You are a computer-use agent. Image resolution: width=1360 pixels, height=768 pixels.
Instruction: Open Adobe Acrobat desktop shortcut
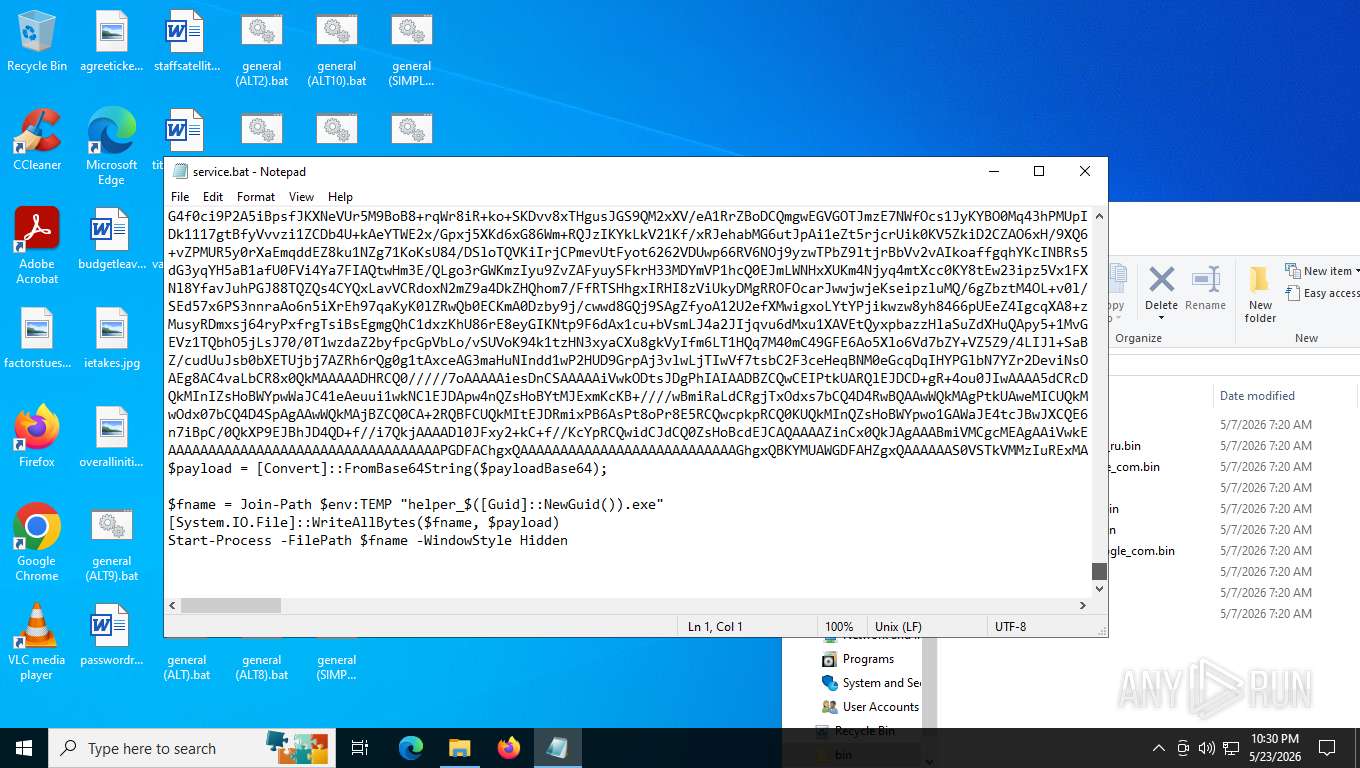click(37, 246)
